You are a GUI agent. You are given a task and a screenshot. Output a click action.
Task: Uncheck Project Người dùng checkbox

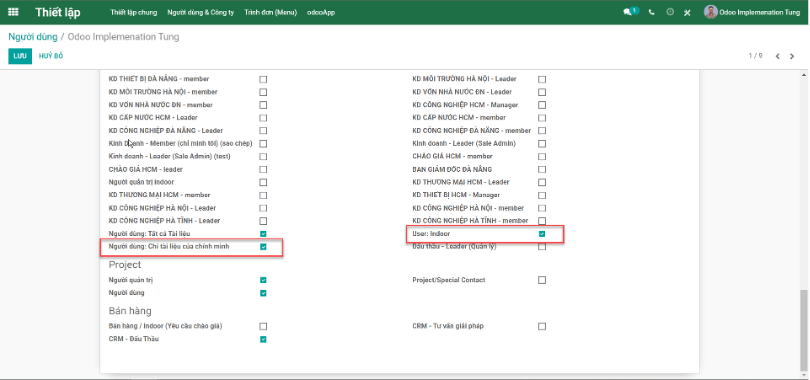[x=263, y=293]
